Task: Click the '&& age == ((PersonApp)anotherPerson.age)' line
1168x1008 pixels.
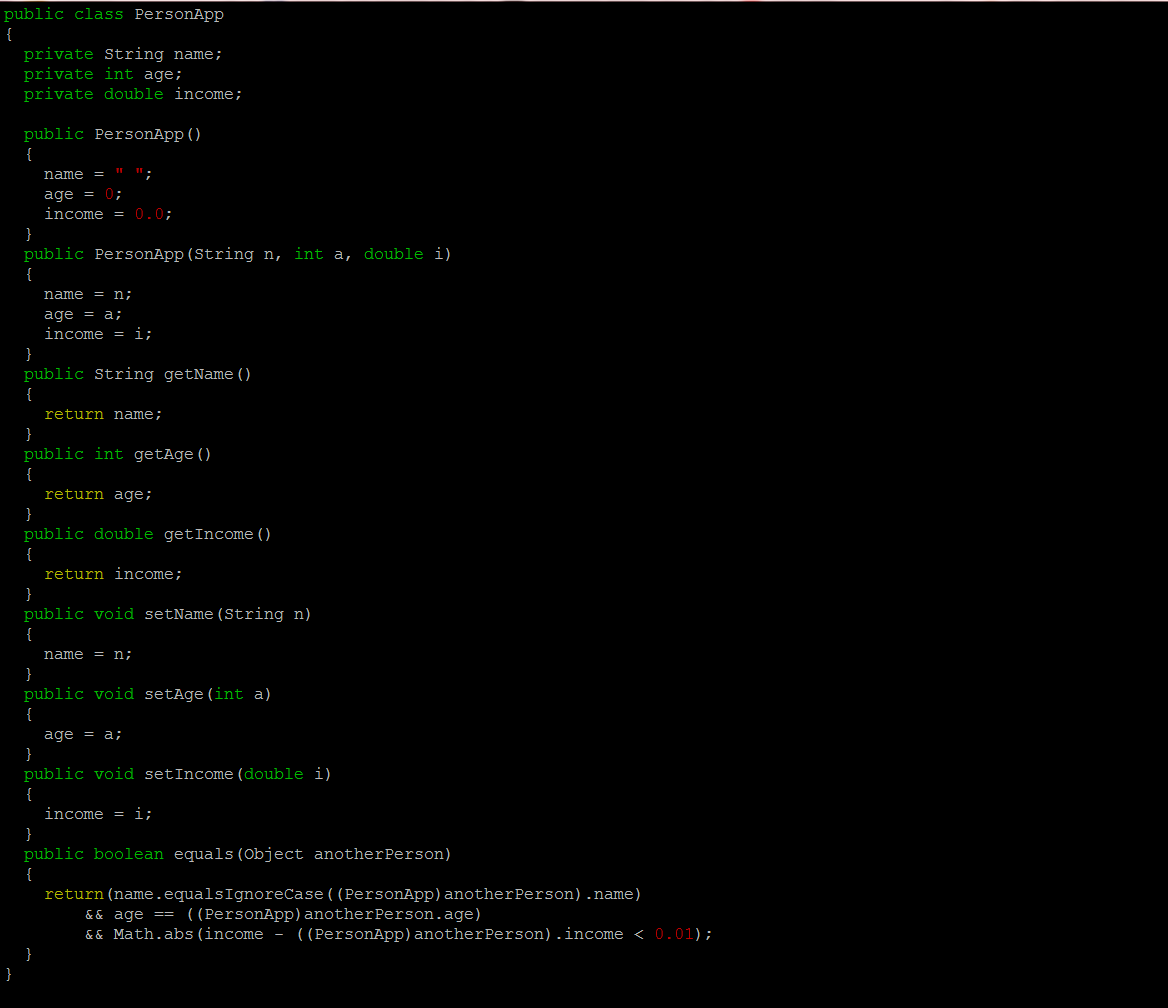Action: (283, 914)
